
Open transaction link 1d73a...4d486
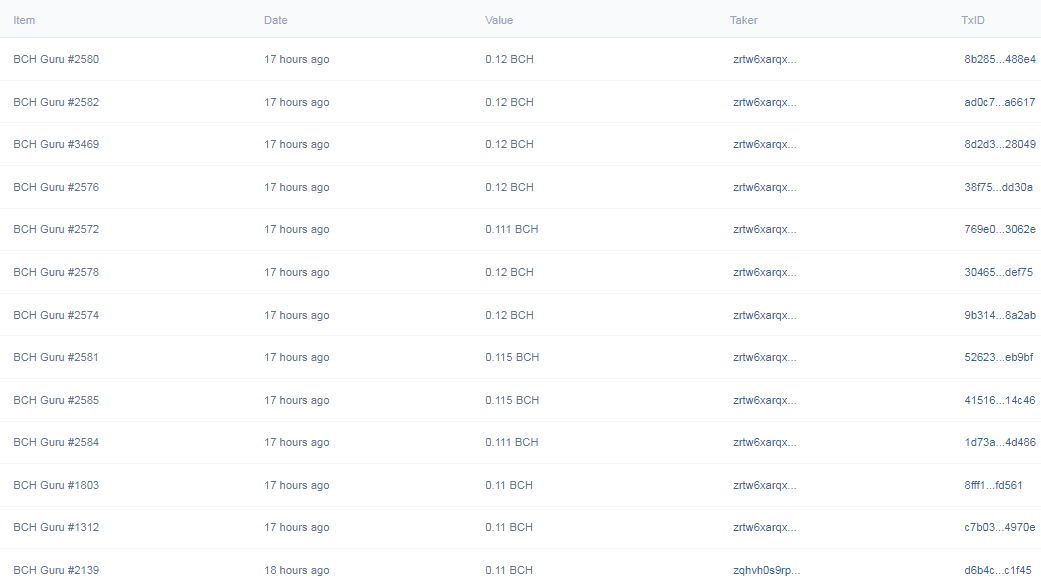coord(1000,442)
